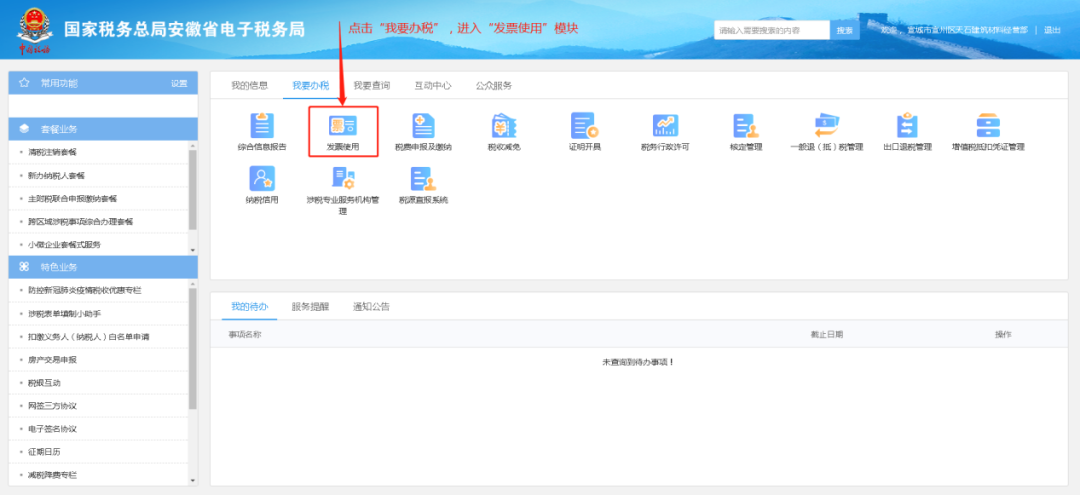1080x495 pixels.
Task: Click the tax bureau emblem logo
Action: [x=33, y=30]
